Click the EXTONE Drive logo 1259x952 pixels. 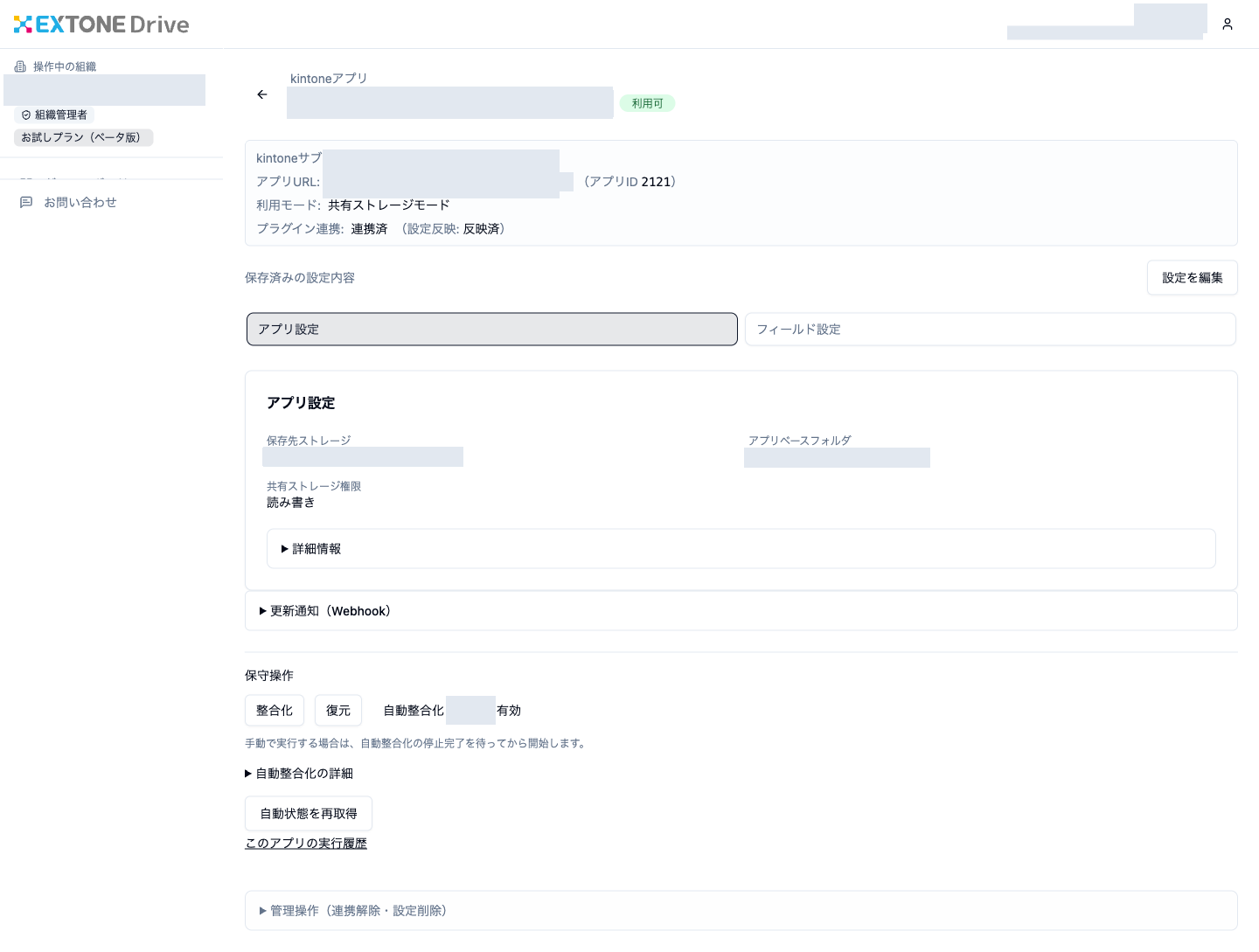[x=101, y=24]
